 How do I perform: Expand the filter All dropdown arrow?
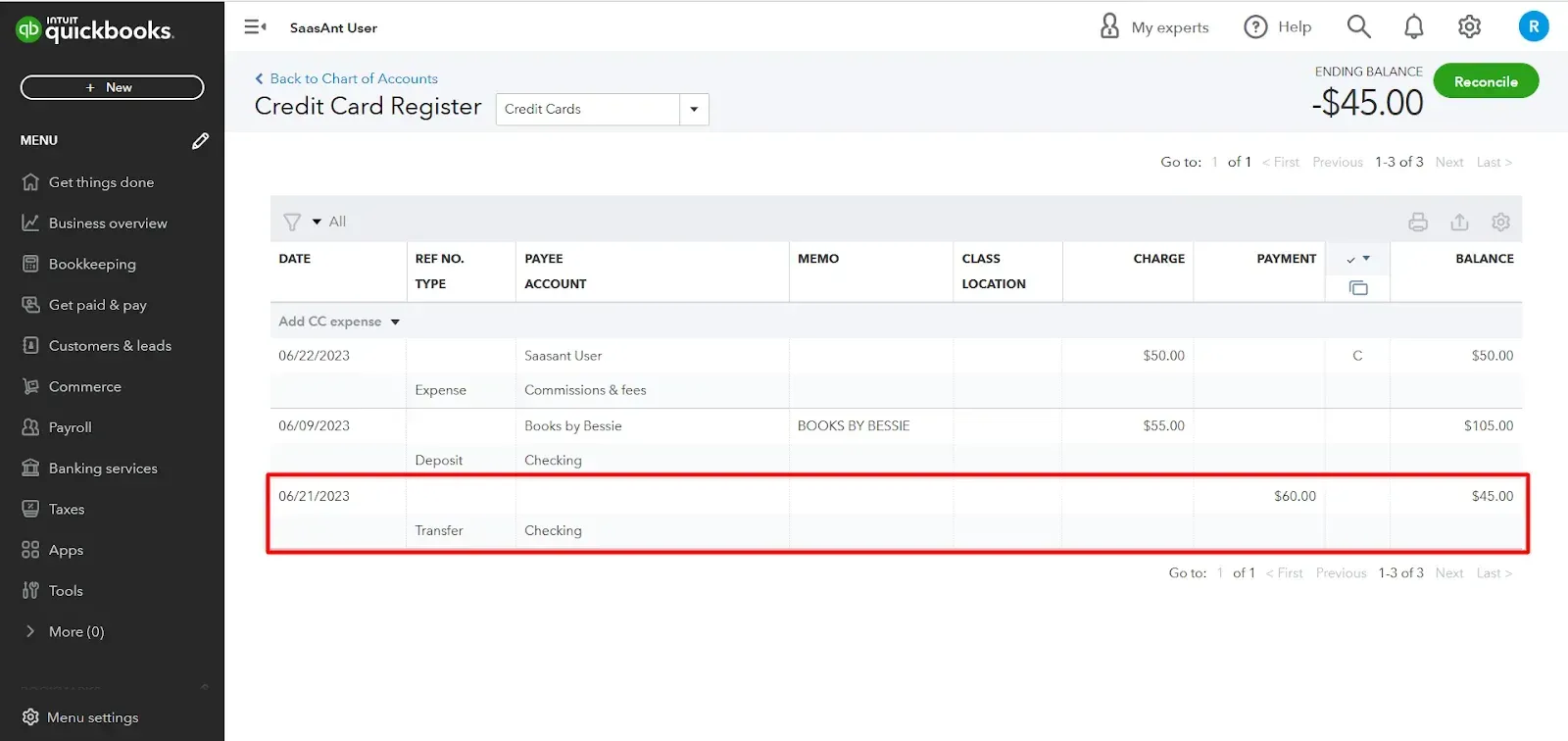click(317, 222)
